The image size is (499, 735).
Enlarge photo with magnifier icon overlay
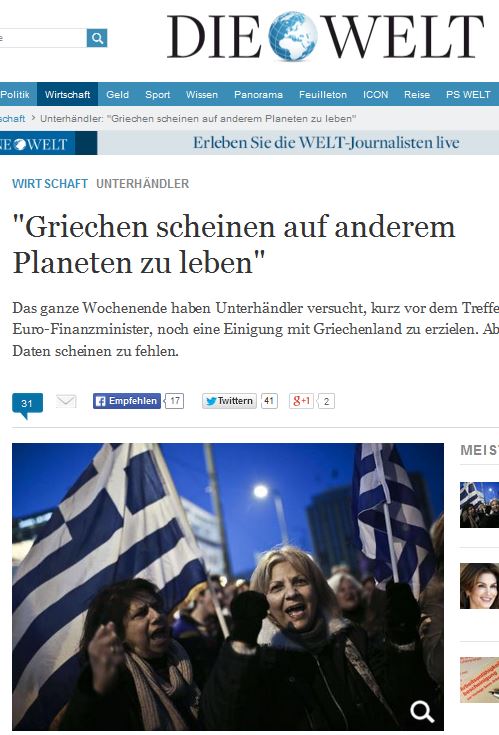tap(421, 711)
